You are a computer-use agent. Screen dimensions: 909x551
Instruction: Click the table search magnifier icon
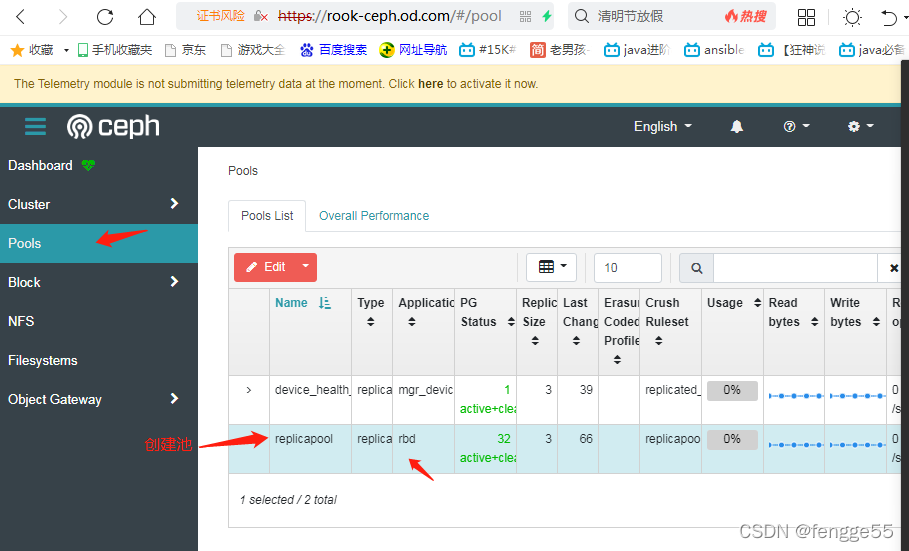coord(696,268)
